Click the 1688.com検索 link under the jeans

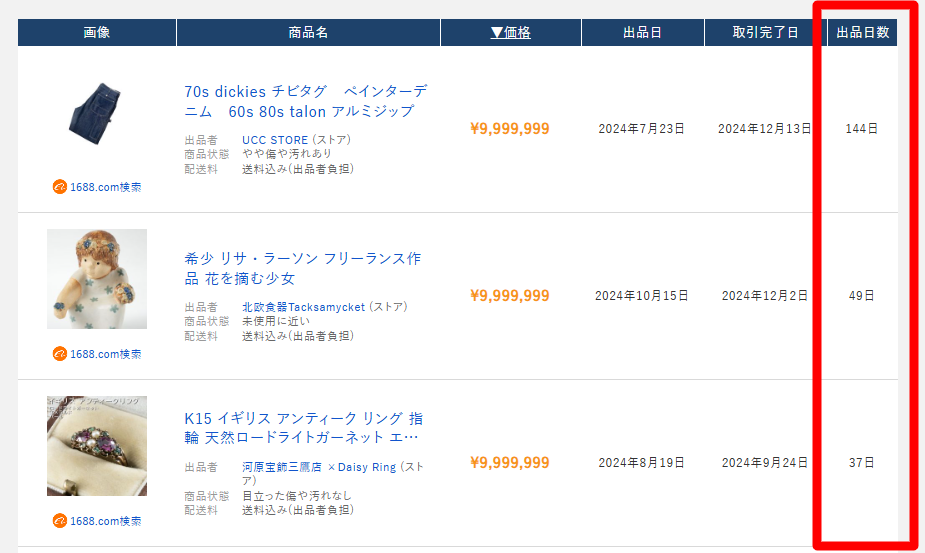pos(105,187)
